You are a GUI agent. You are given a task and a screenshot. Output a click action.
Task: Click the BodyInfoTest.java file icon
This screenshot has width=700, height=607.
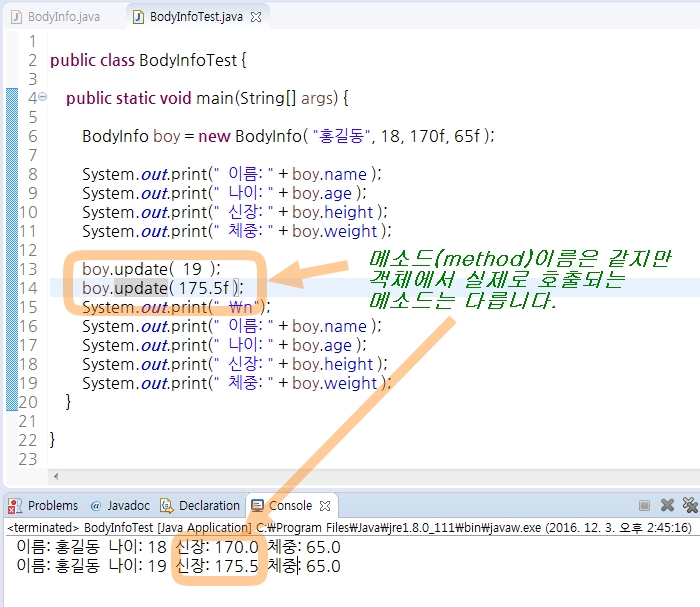139,17
